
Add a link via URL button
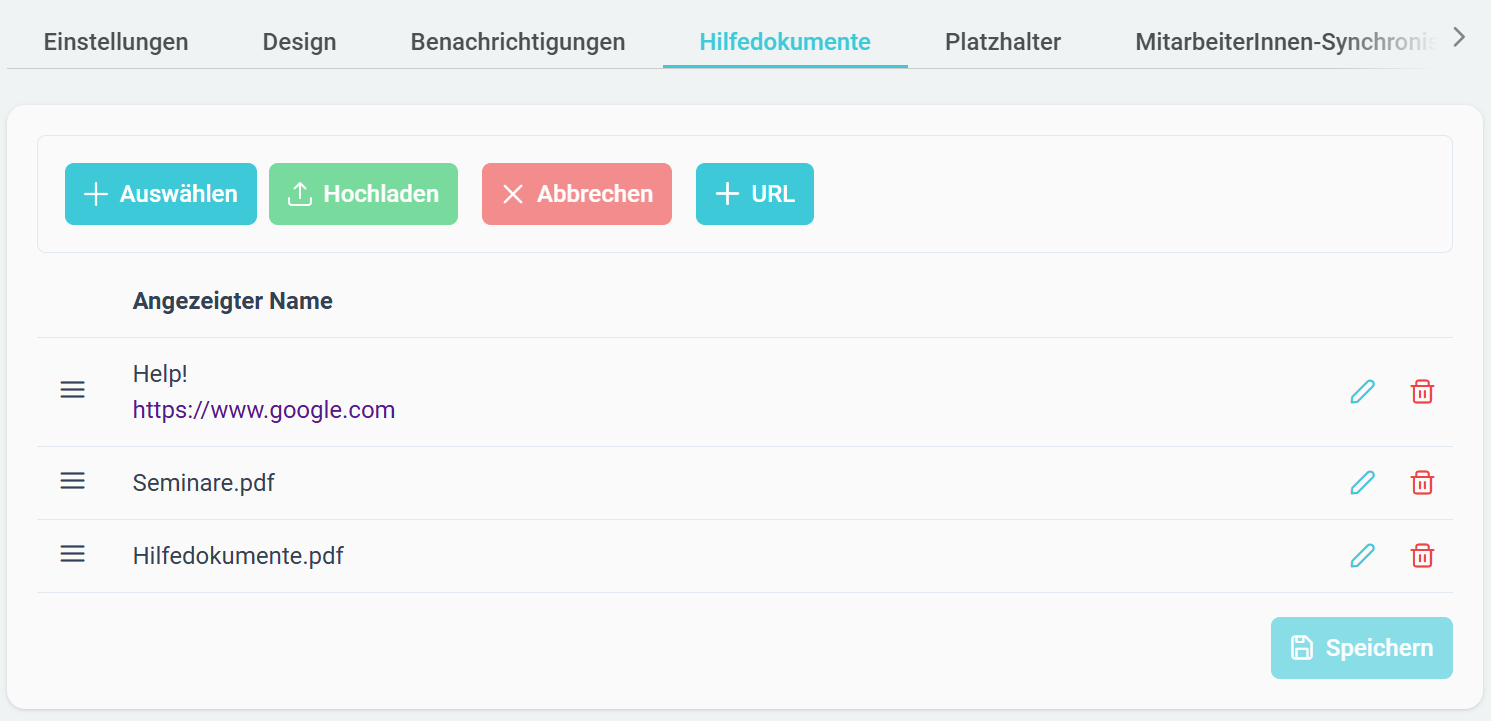tap(755, 194)
